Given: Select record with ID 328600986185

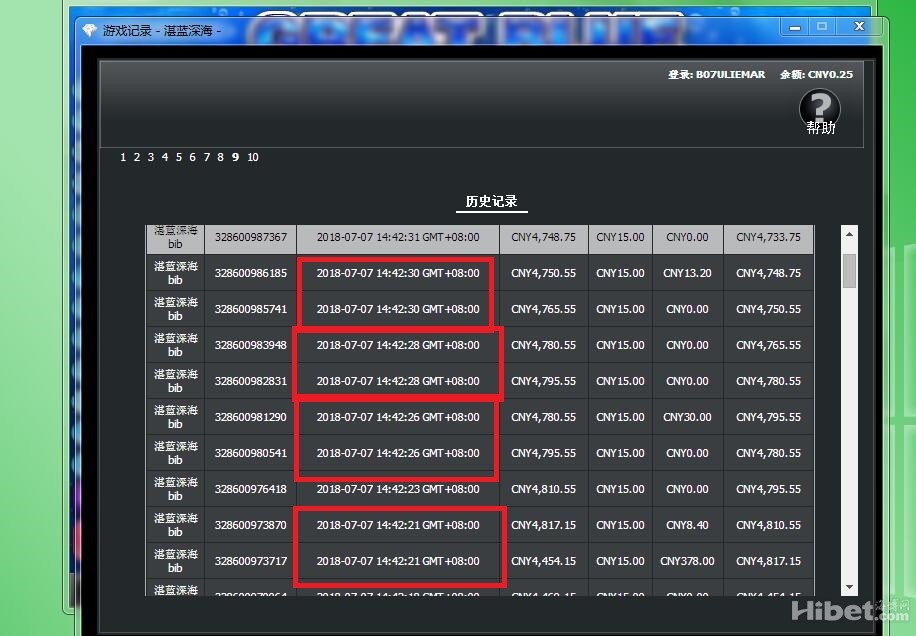Looking at the screenshot, I should [x=250, y=273].
